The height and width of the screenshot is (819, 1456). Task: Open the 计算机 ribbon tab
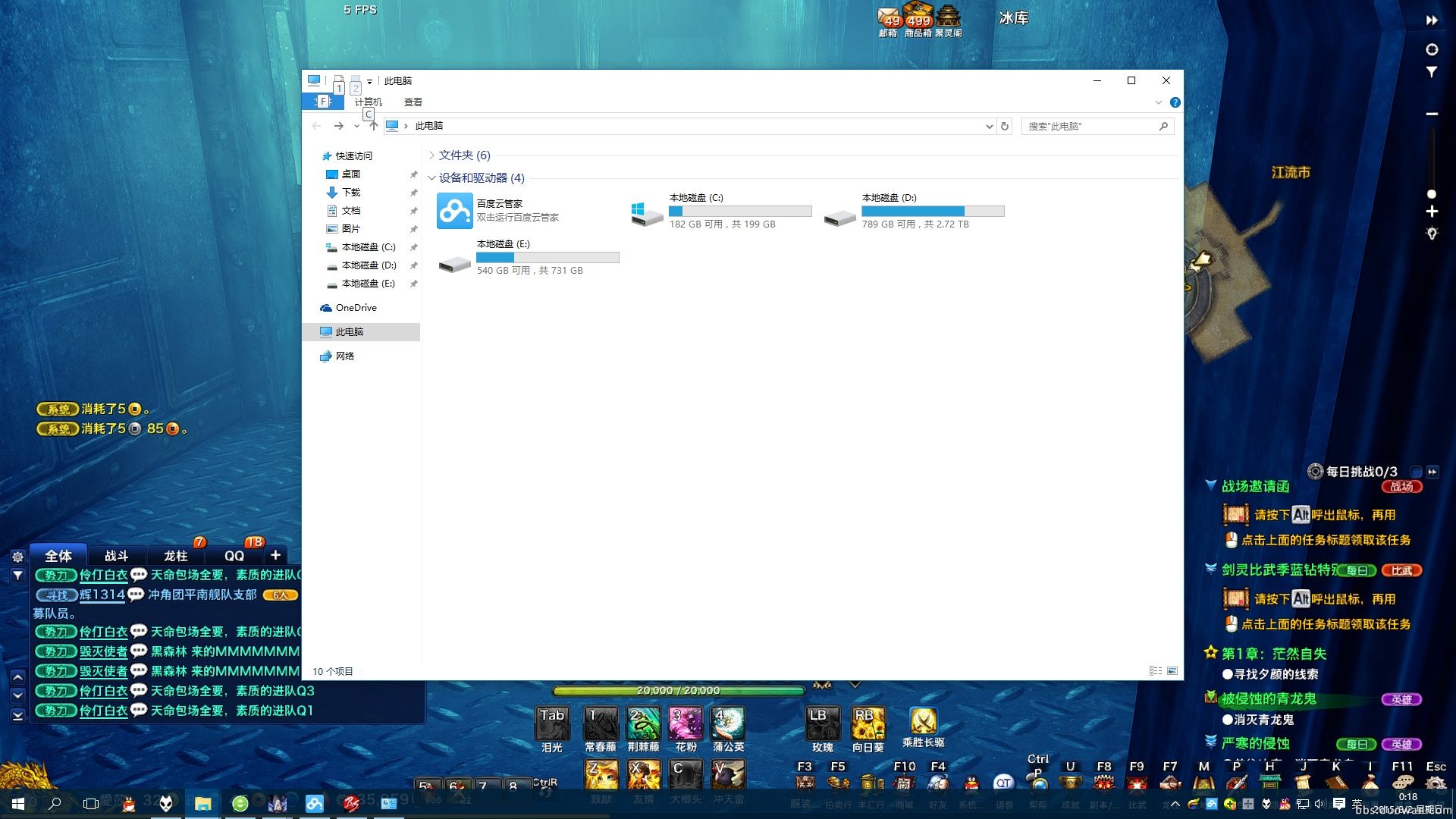click(x=369, y=102)
